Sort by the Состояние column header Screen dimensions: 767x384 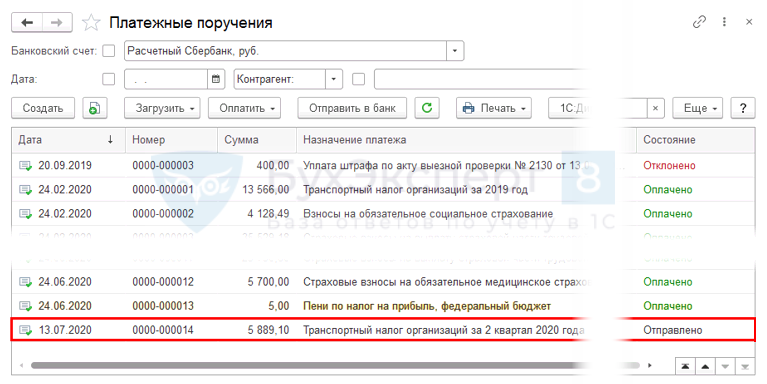click(x=696, y=140)
